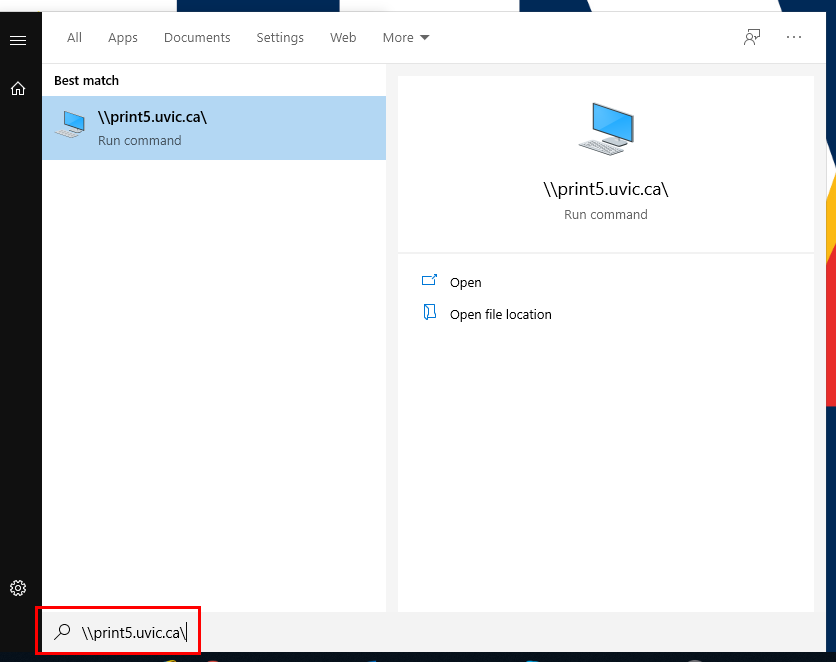Viewport: 836px width, 662px height.
Task: Switch to the Web tab
Action: click(343, 38)
